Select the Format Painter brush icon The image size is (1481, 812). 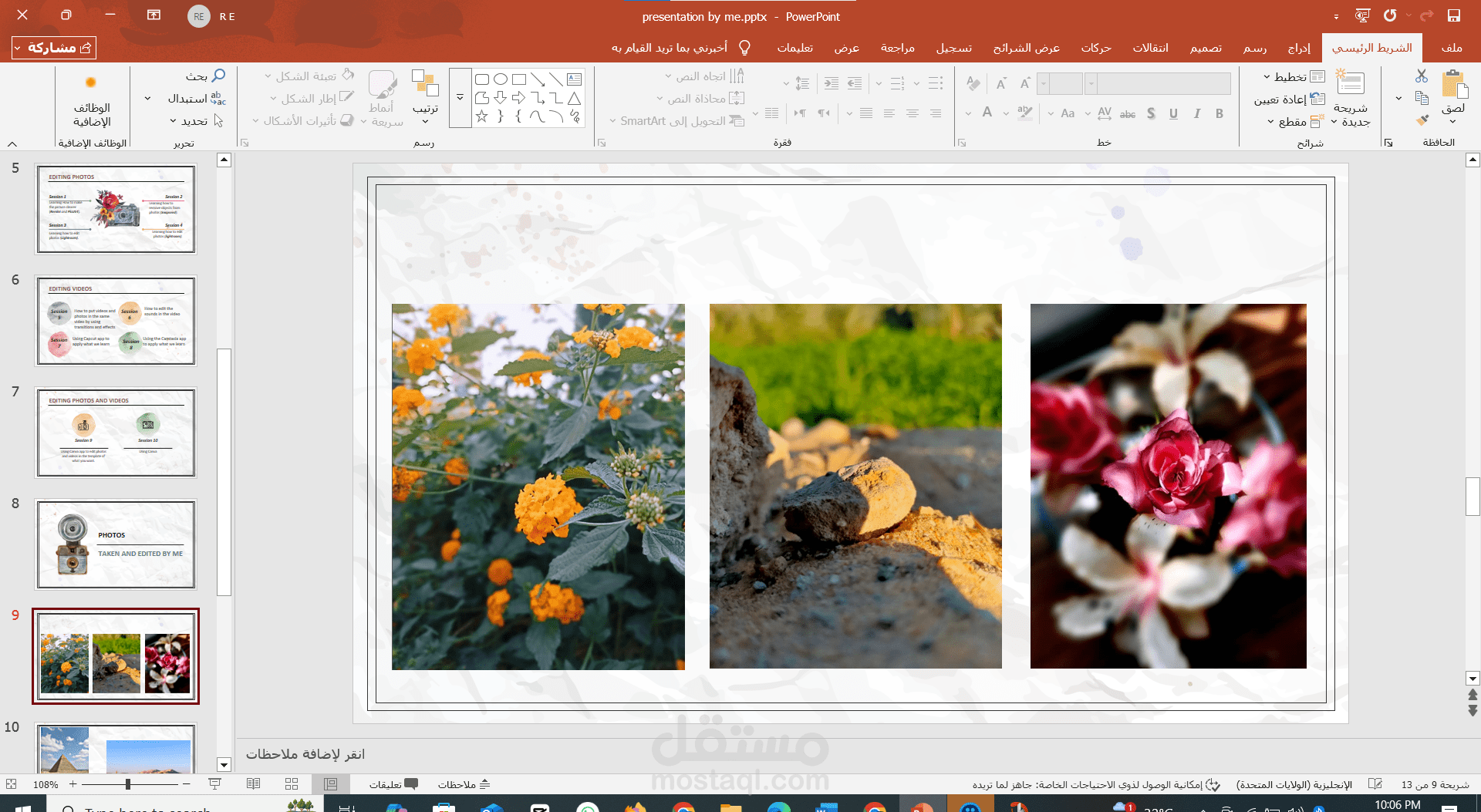point(1422,120)
